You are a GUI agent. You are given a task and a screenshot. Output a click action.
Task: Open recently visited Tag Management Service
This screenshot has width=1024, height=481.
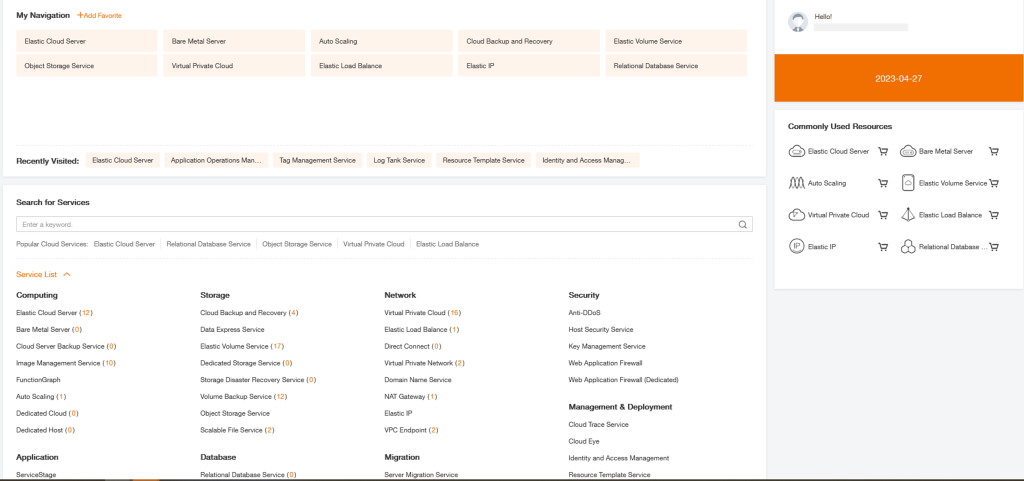(x=317, y=161)
